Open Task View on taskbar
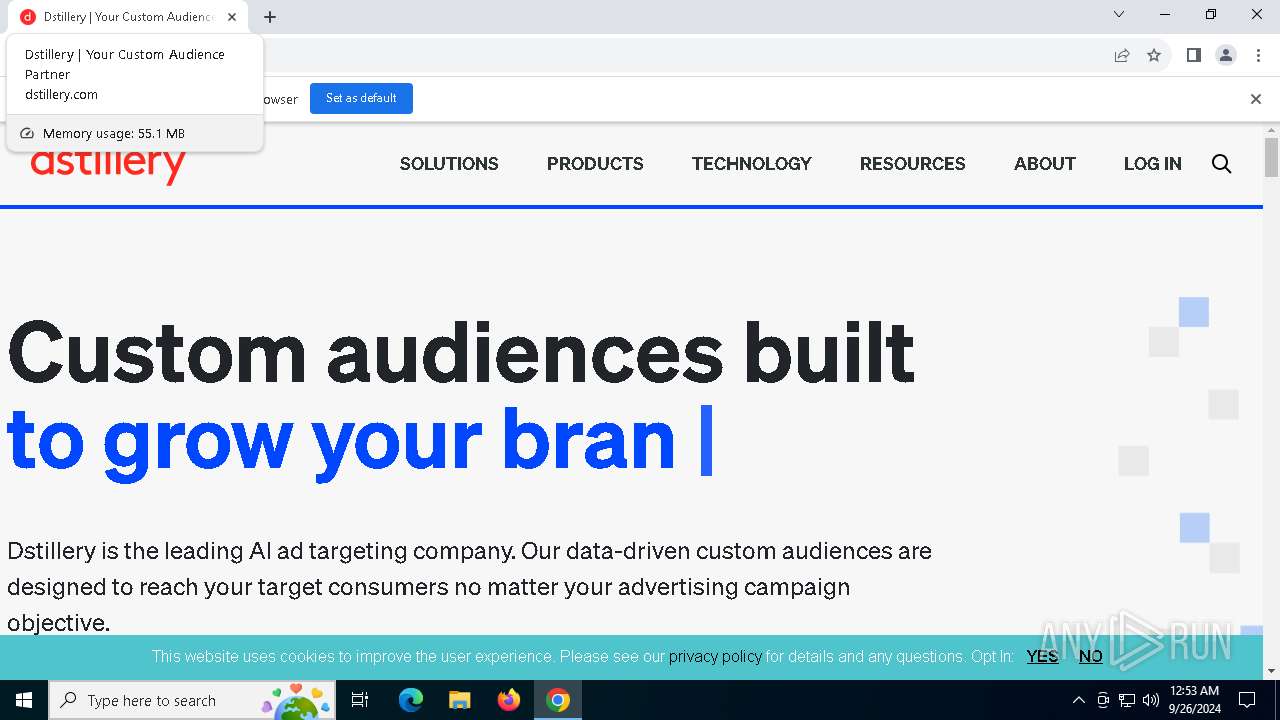Viewport: 1280px width, 720px height. [x=361, y=700]
